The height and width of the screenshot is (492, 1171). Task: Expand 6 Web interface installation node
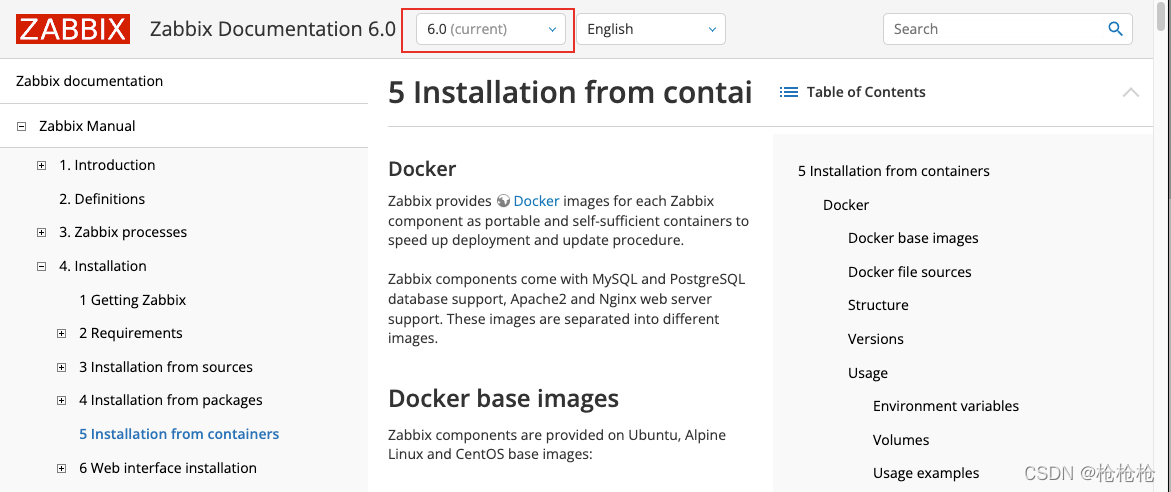62,469
